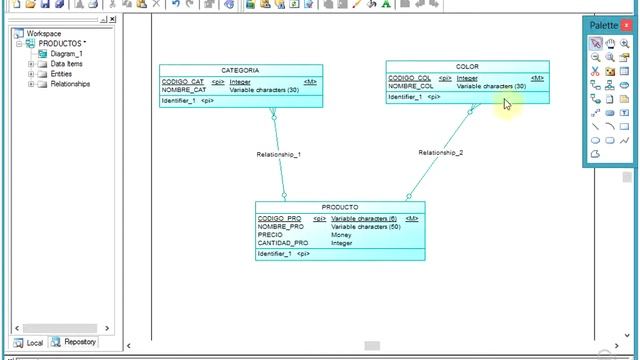Select the Package tool in the Palette
The height and width of the screenshot is (360, 640).
610,71
